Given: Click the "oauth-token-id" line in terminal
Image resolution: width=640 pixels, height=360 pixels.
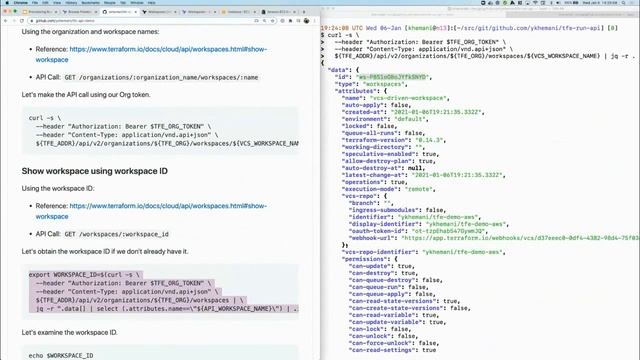Looking at the screenshot, I should (x=418, y=231).
